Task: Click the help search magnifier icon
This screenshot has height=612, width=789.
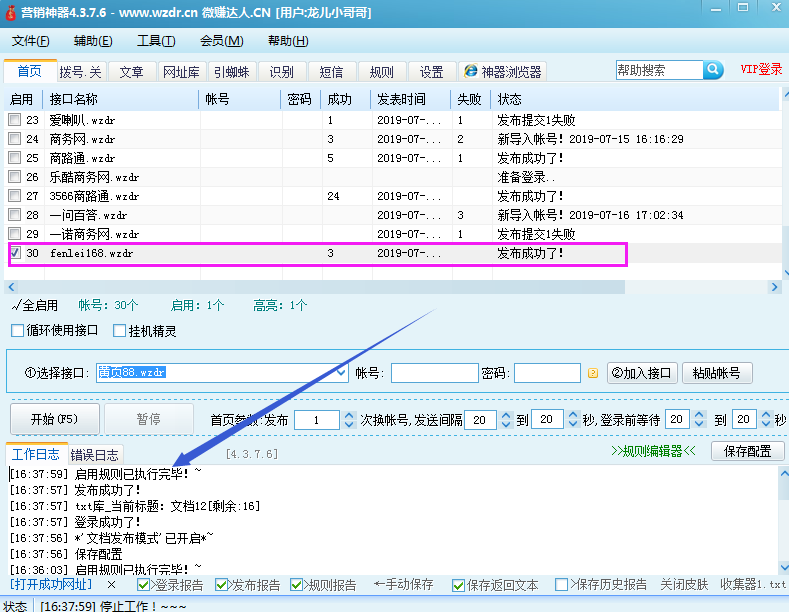Action: (x=713, y=69)
